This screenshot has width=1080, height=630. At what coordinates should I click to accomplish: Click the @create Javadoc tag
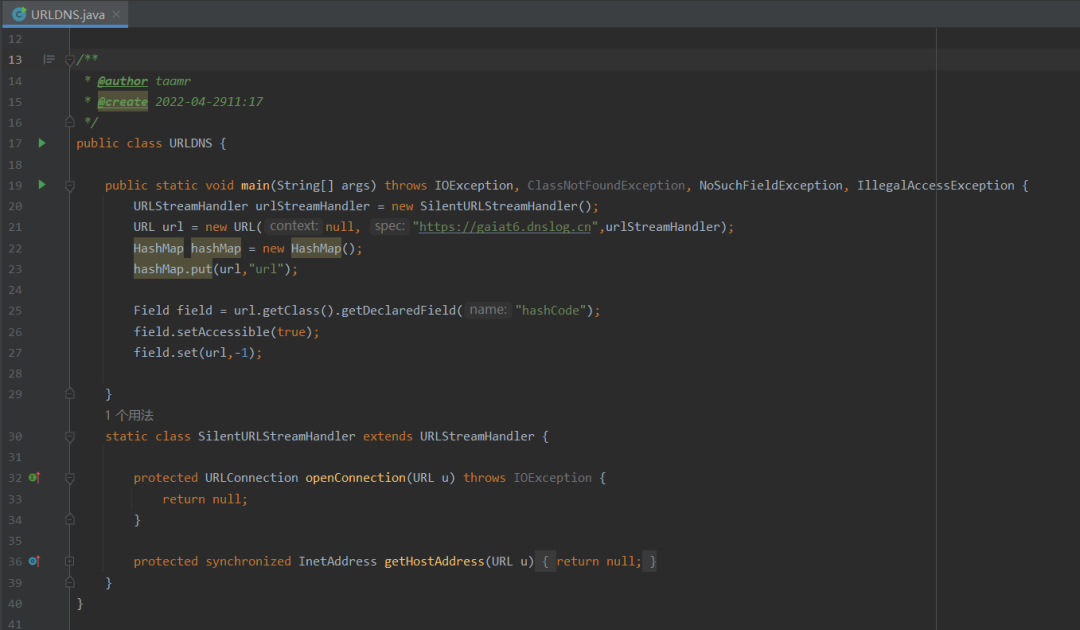point(123,102)
